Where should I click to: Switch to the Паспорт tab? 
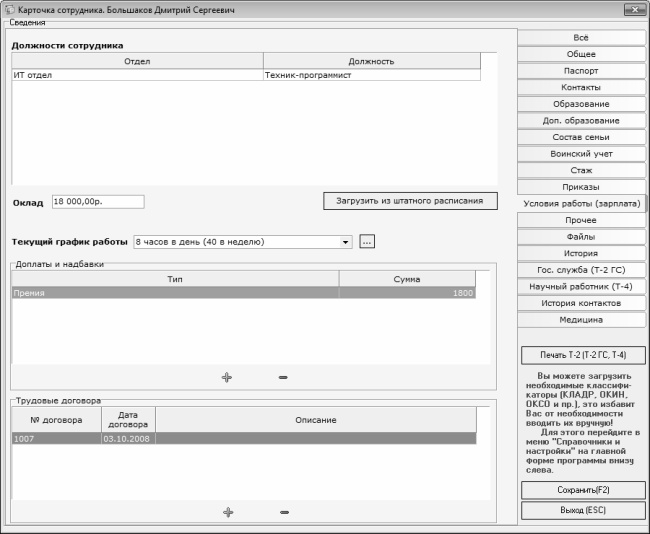[x=581, y=71]
